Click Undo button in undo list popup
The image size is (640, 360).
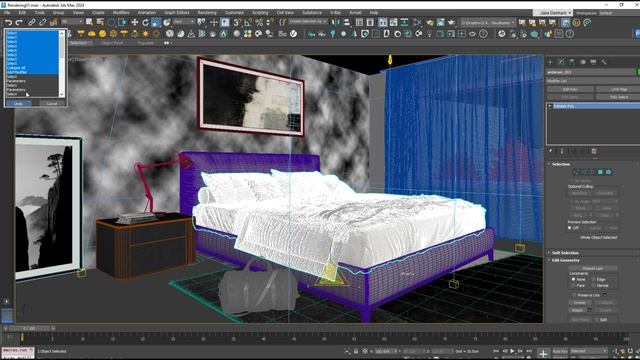coord(18,104)
